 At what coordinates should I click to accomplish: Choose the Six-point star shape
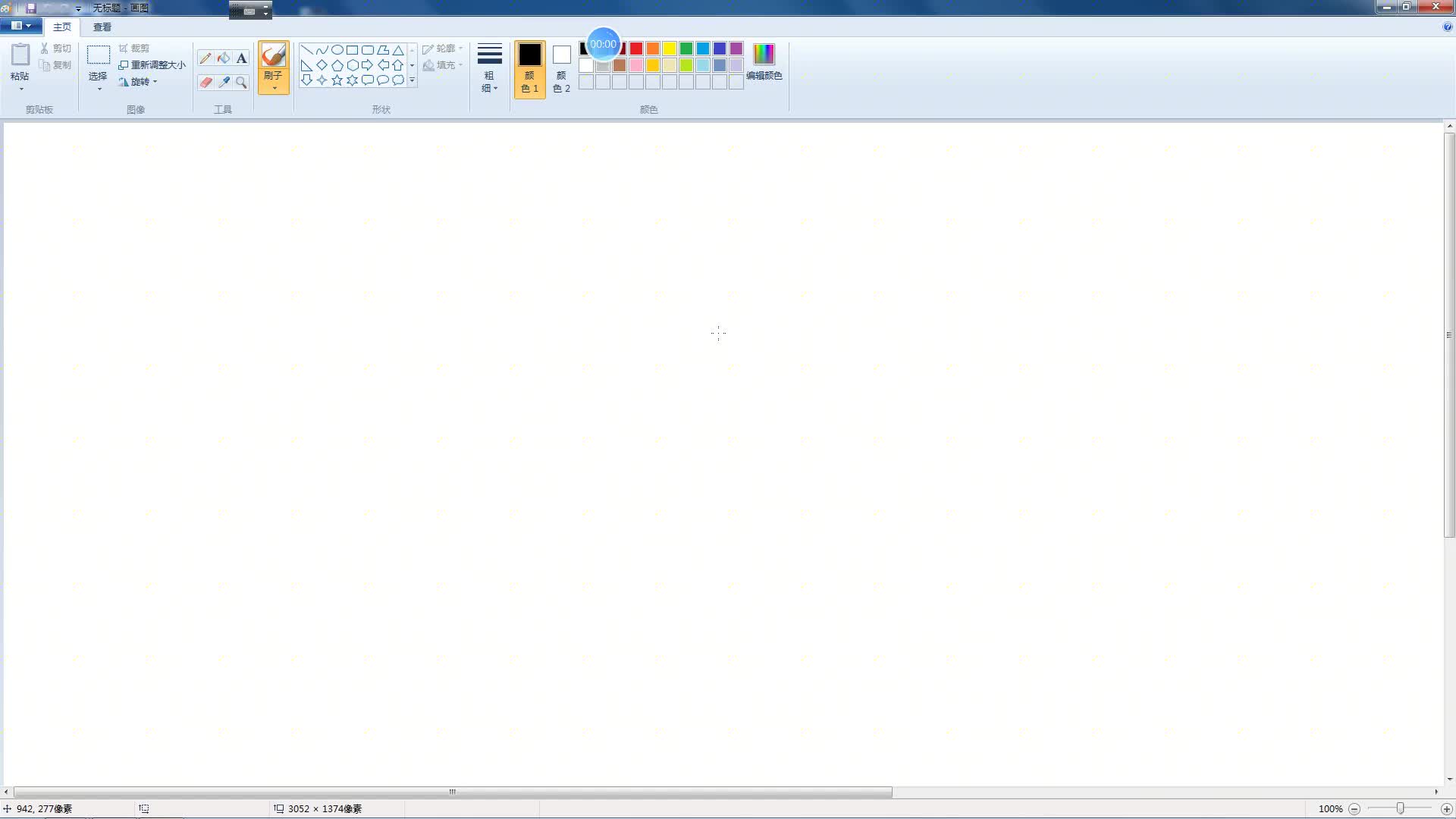point(353,80)
